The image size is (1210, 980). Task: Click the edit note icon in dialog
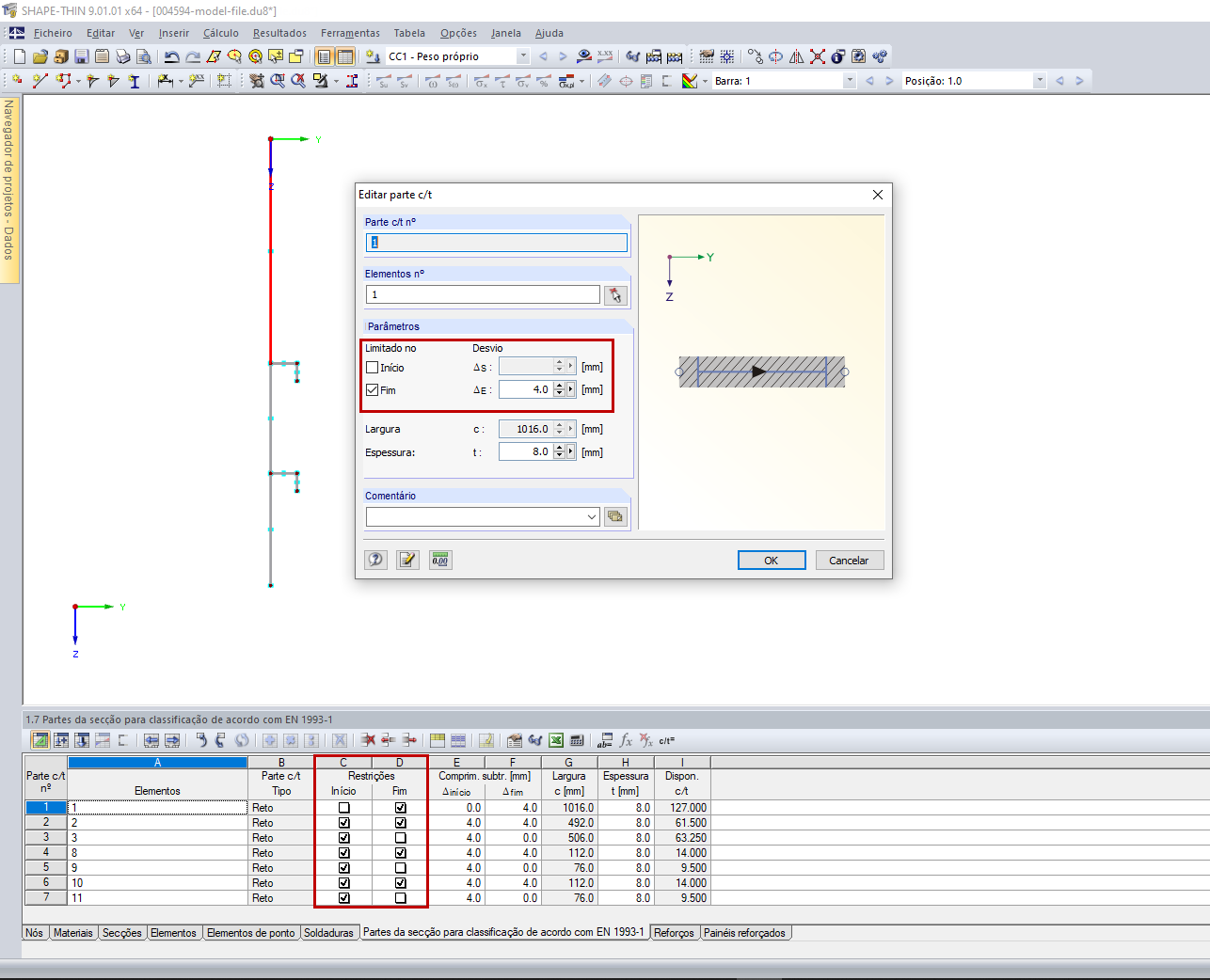(407, 560)
